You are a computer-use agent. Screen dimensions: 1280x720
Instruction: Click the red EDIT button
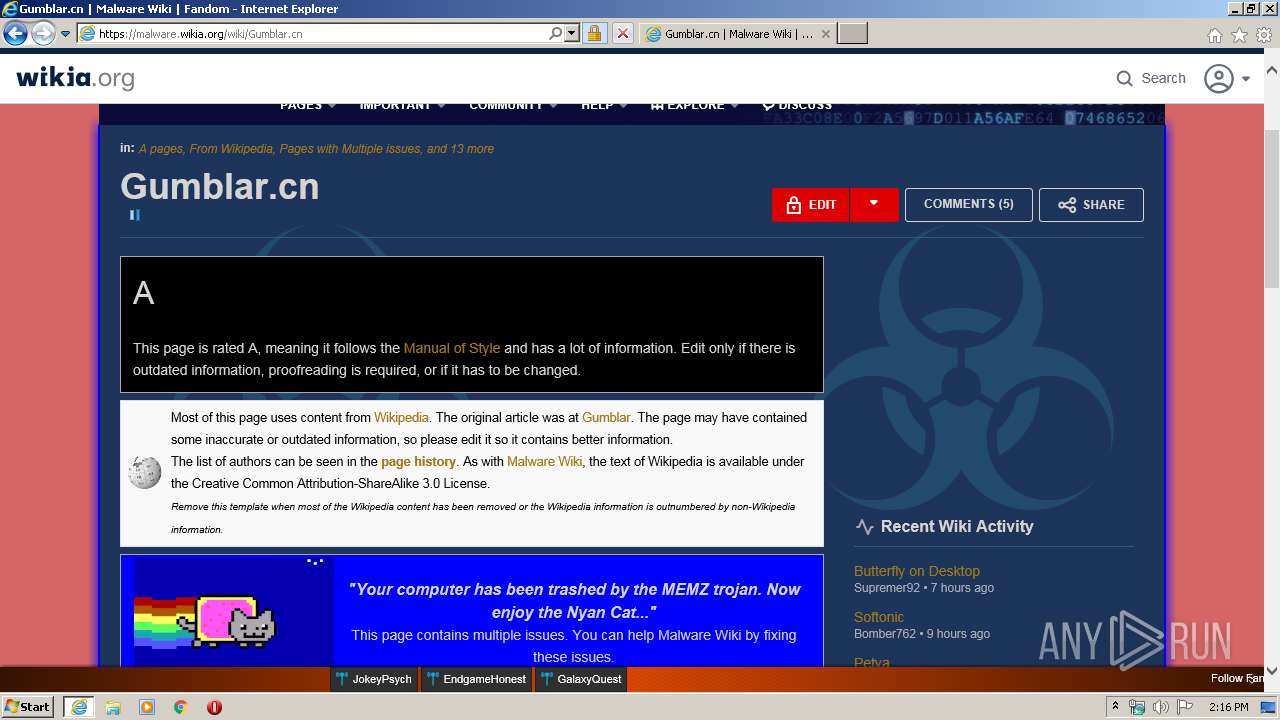tap(811, 204)
